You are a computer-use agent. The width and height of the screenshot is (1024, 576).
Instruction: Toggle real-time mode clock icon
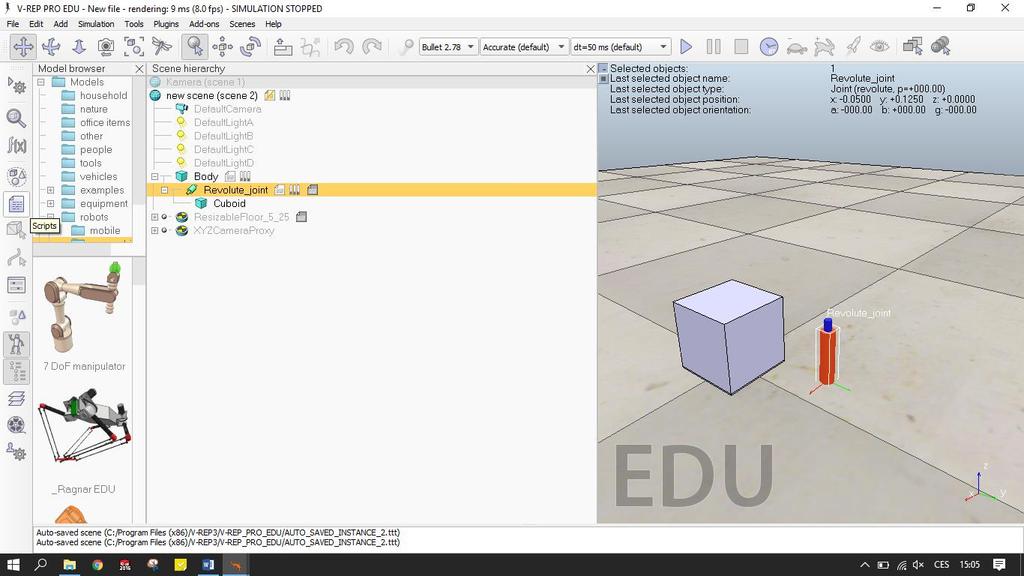769,46
